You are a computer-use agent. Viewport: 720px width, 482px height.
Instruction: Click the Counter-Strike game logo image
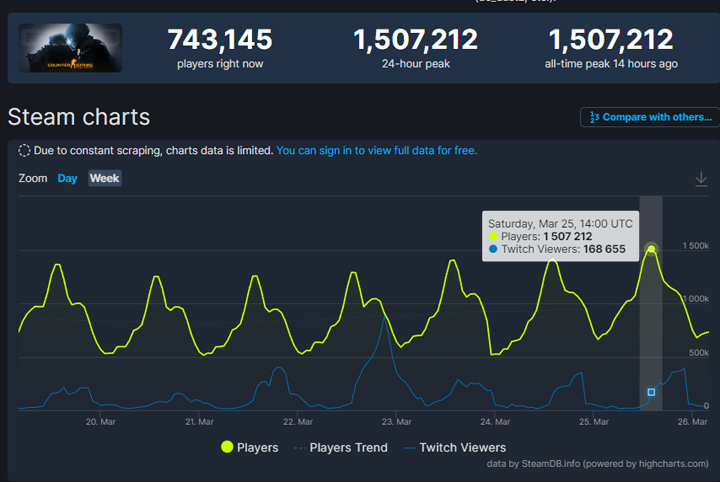(x=70, y=48)
